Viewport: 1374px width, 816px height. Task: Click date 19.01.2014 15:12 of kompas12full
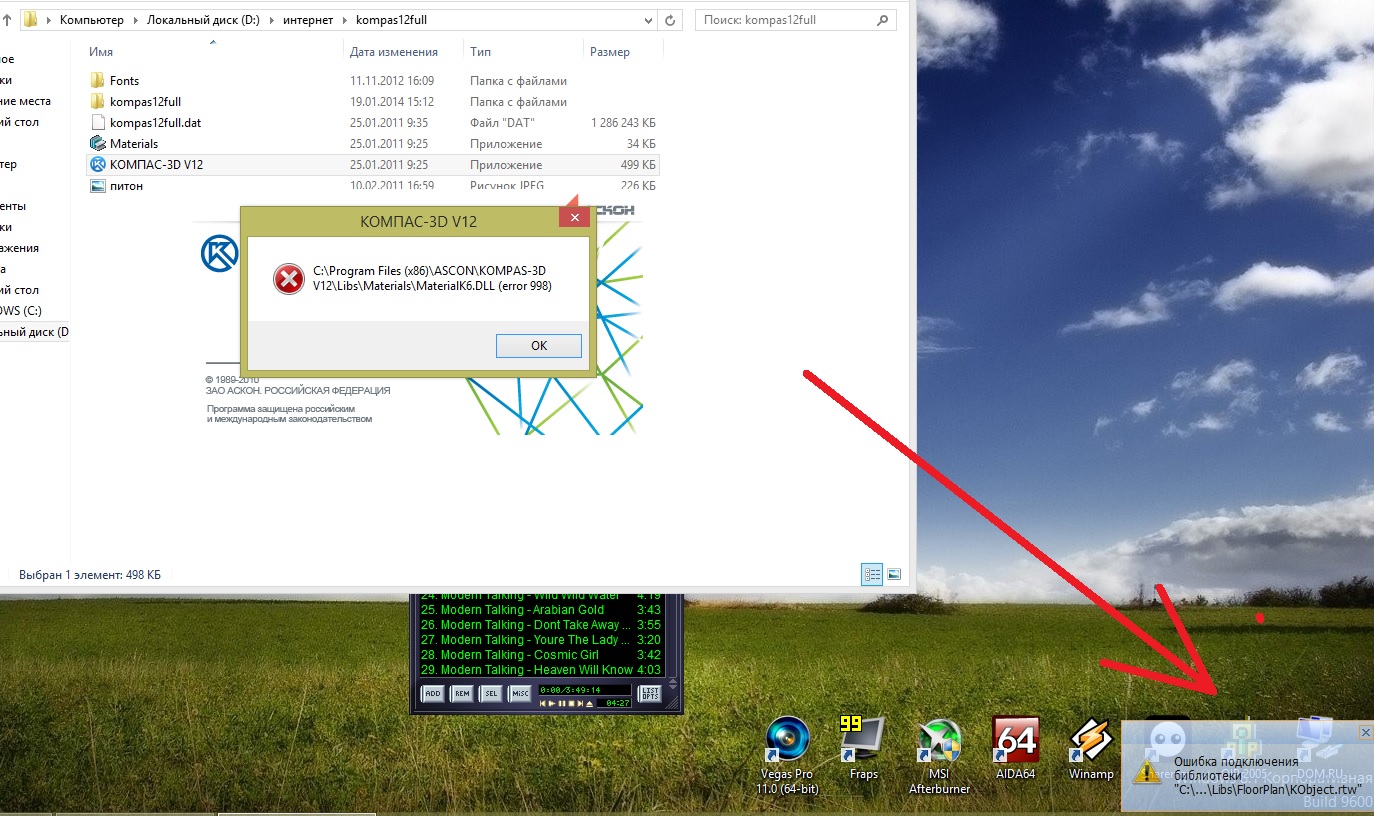392,102
